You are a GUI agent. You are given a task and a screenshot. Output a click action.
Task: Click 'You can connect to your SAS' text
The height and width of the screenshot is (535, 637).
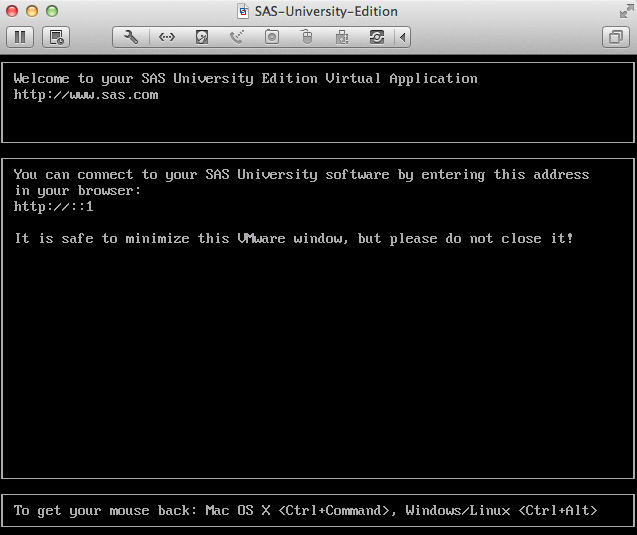[301, 175]
